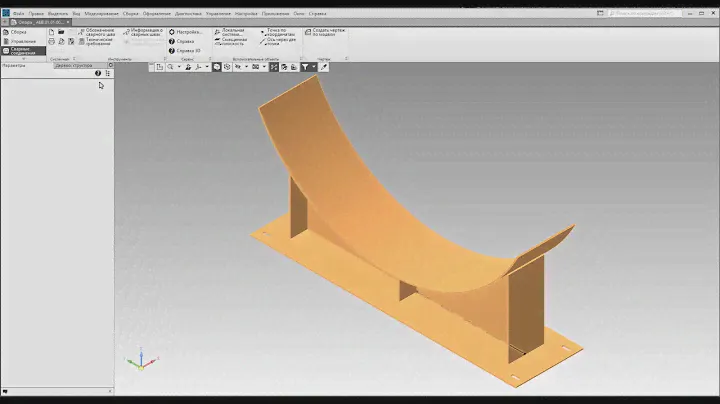This screenshot has height=404, width=720.
Task: Expand the dropdown arrow beside the zoom magnifier
Action: coord(179,67)
